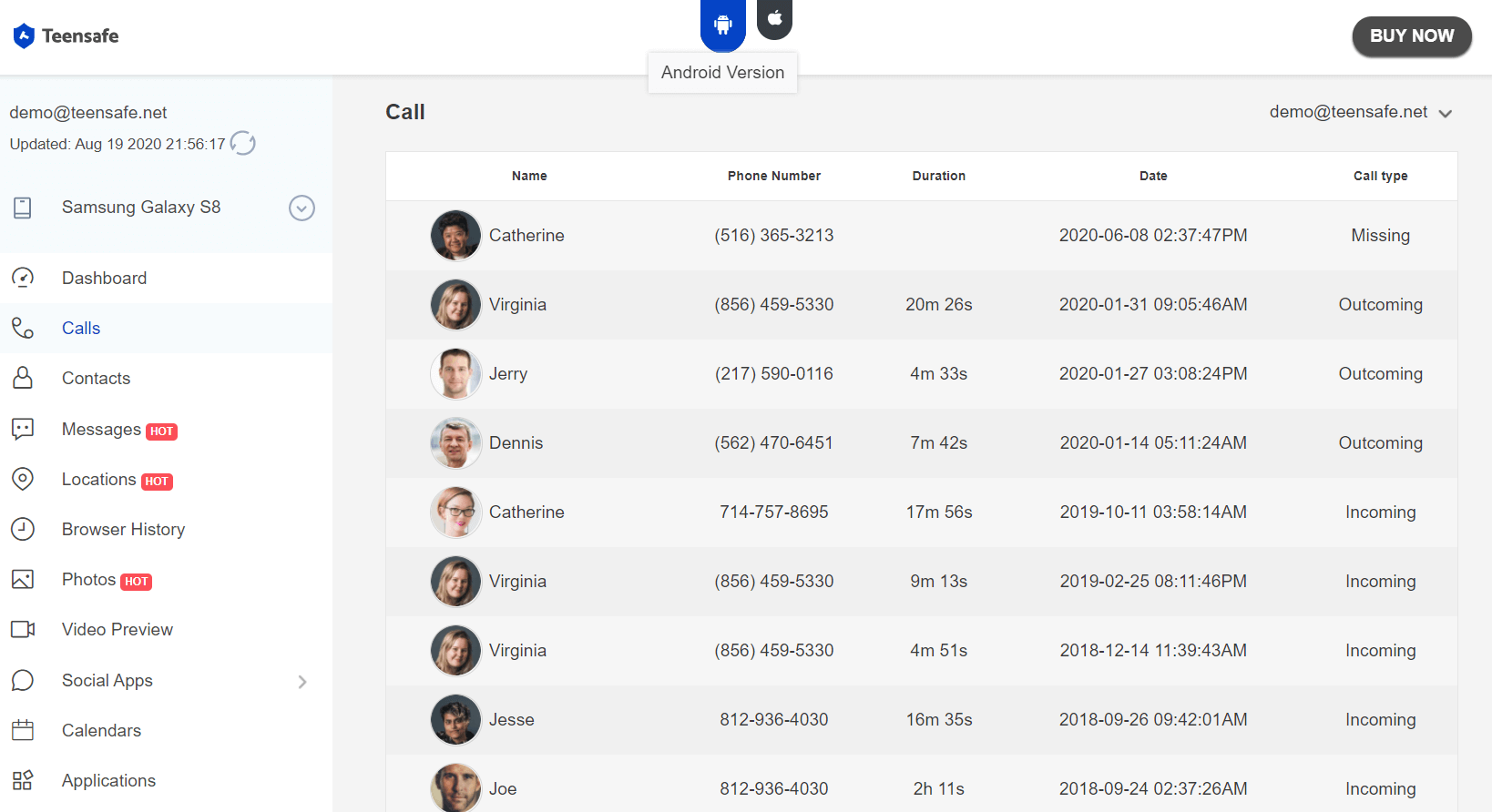Open the demo@teensafe.net account dropdown

(1360, 112)
